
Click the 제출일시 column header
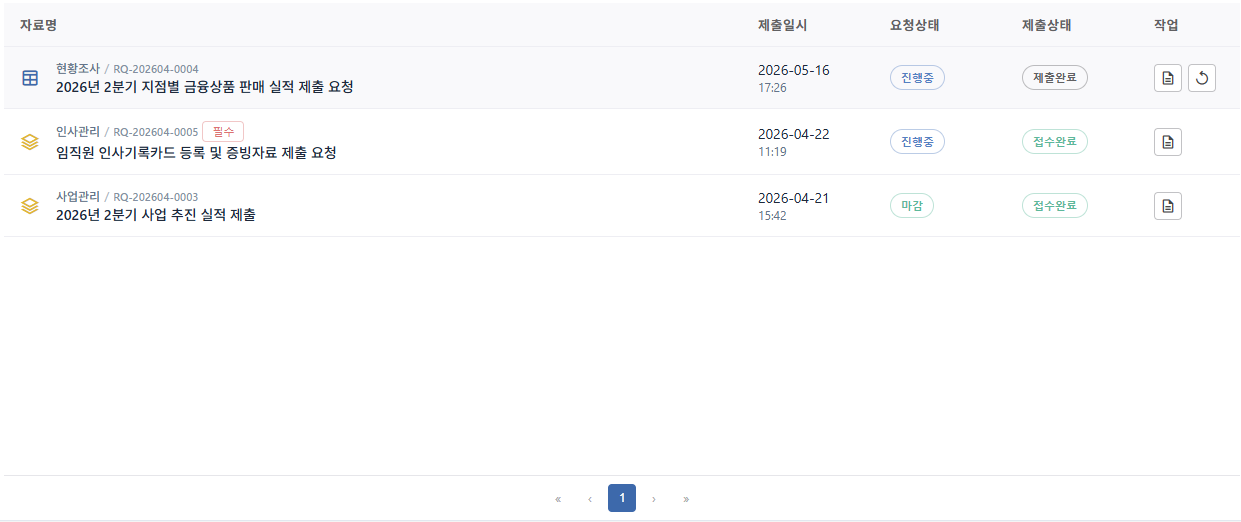pyautogui.click(x=783, y=25)
